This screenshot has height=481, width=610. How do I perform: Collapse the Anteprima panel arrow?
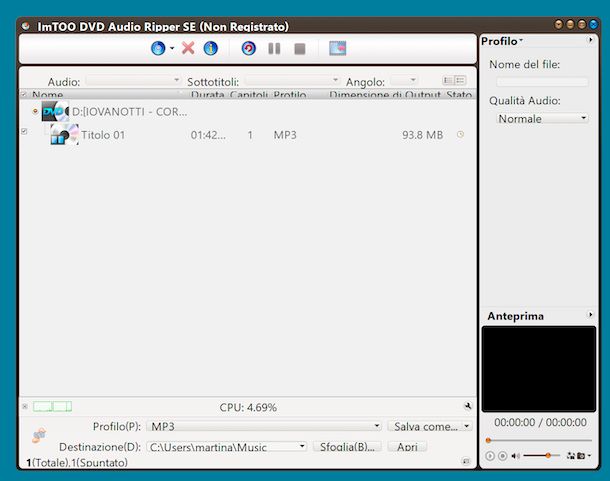coord(591,314)
